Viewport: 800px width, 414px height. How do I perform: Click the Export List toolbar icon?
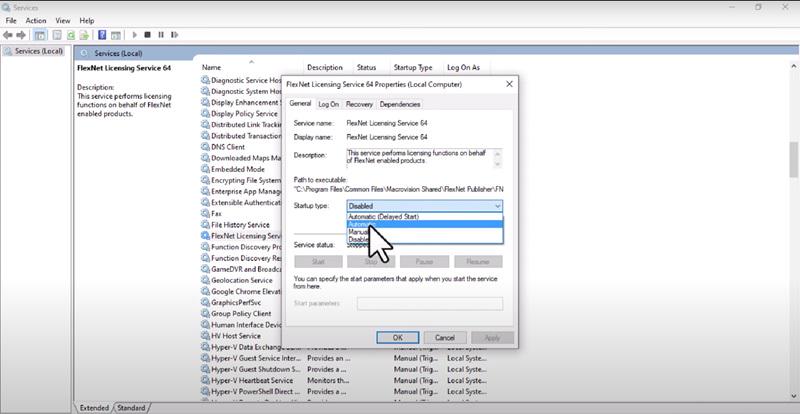(x=83, y=34)
